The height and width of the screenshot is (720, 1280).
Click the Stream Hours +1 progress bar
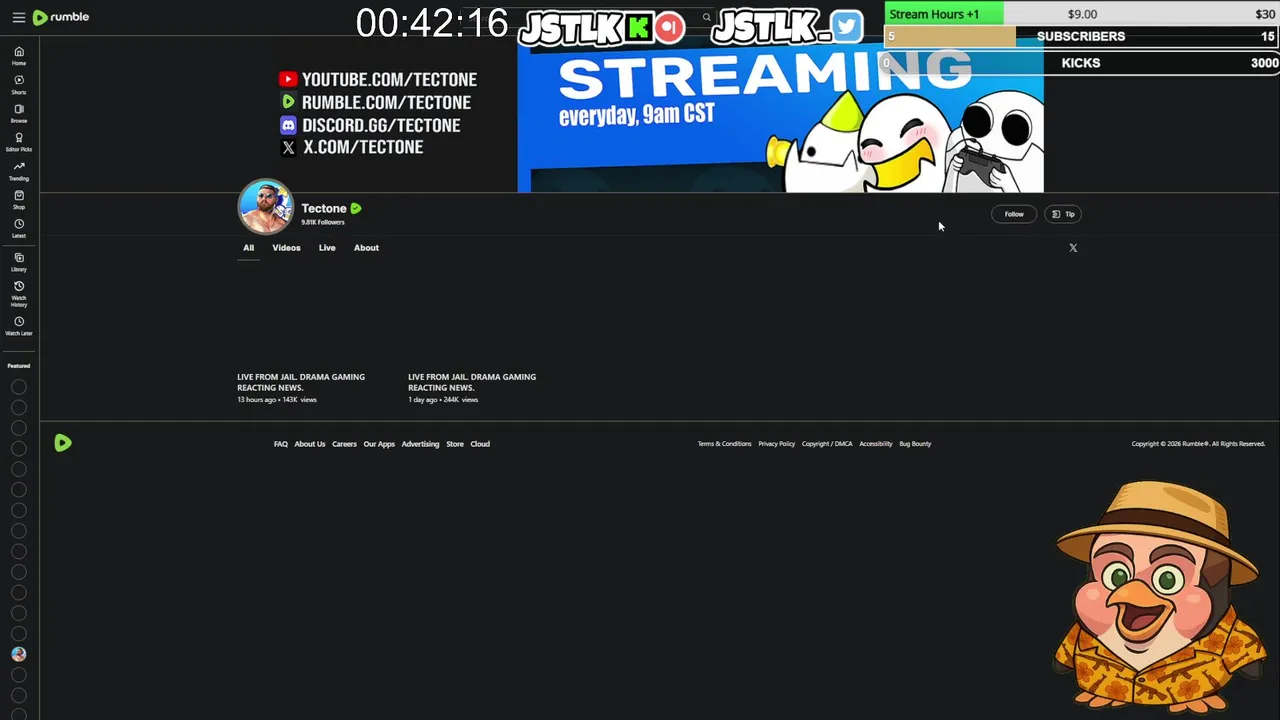click(1081, 13)
